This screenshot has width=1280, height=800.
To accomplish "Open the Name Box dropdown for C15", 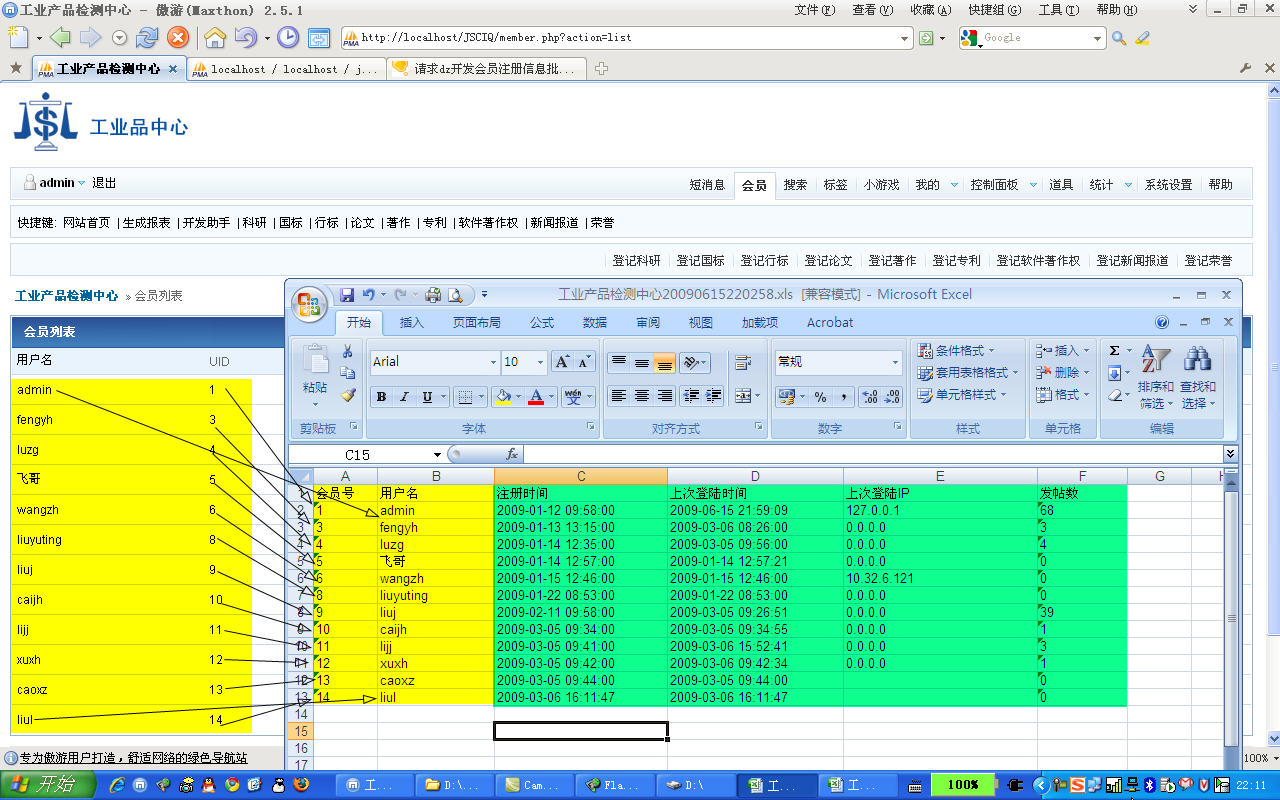I will (437, 455).
